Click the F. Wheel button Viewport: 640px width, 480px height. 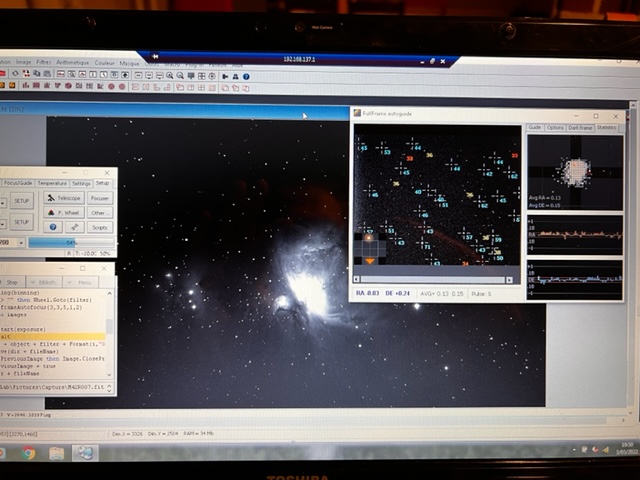(64, 213)
